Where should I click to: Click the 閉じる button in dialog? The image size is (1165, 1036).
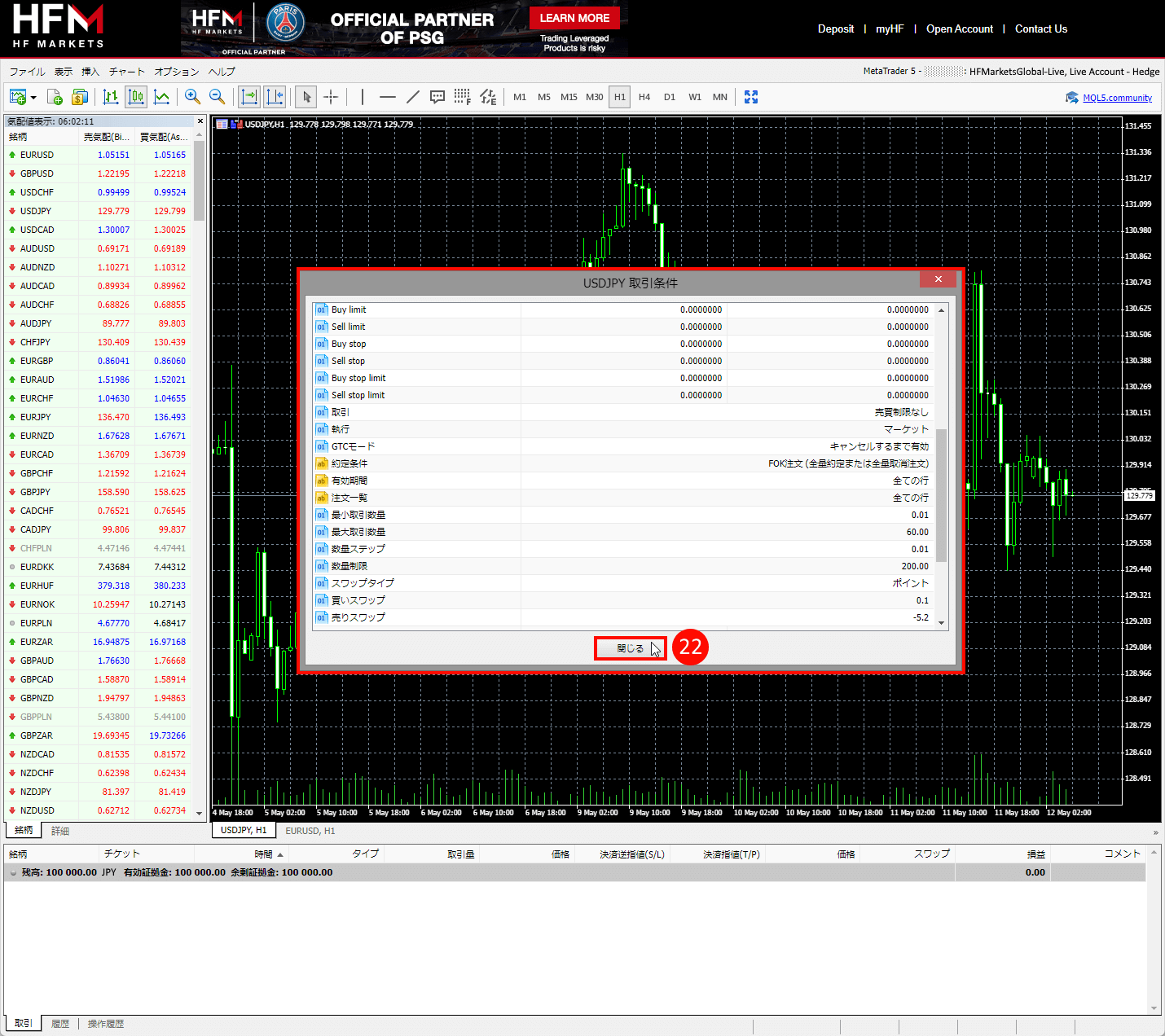630,648
